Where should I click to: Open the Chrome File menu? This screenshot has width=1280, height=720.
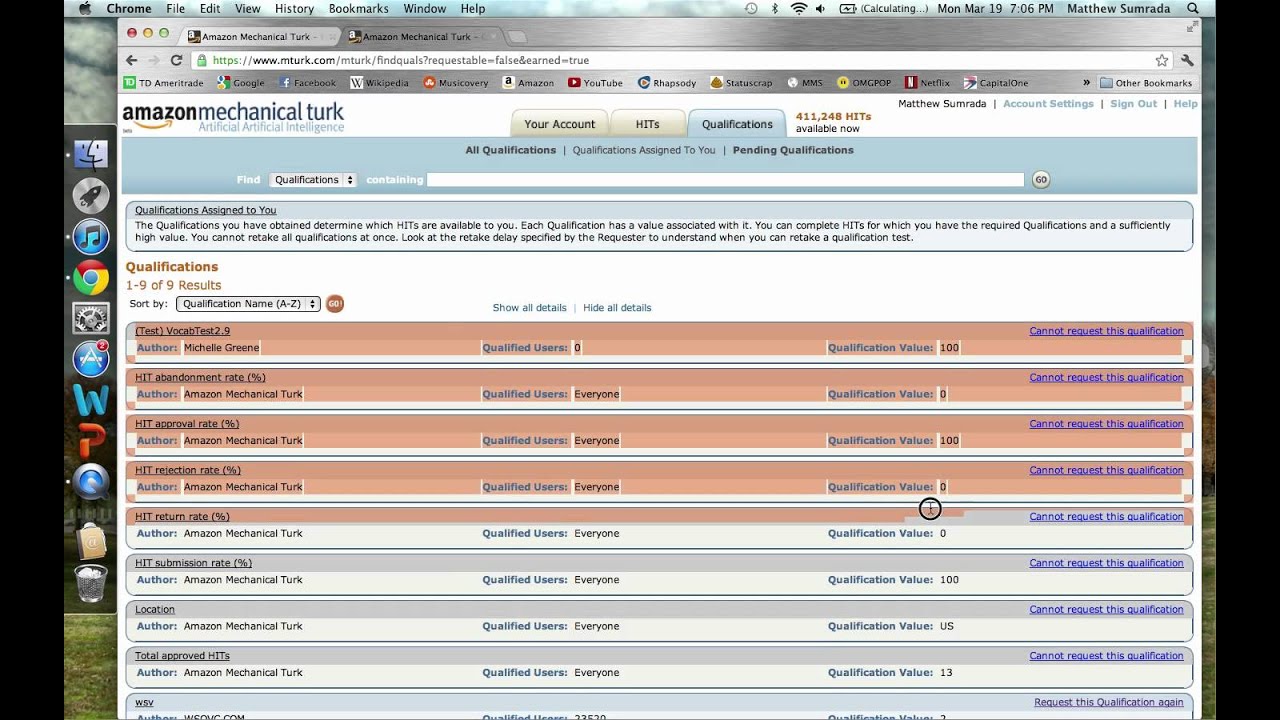click(x=175, y=8)
